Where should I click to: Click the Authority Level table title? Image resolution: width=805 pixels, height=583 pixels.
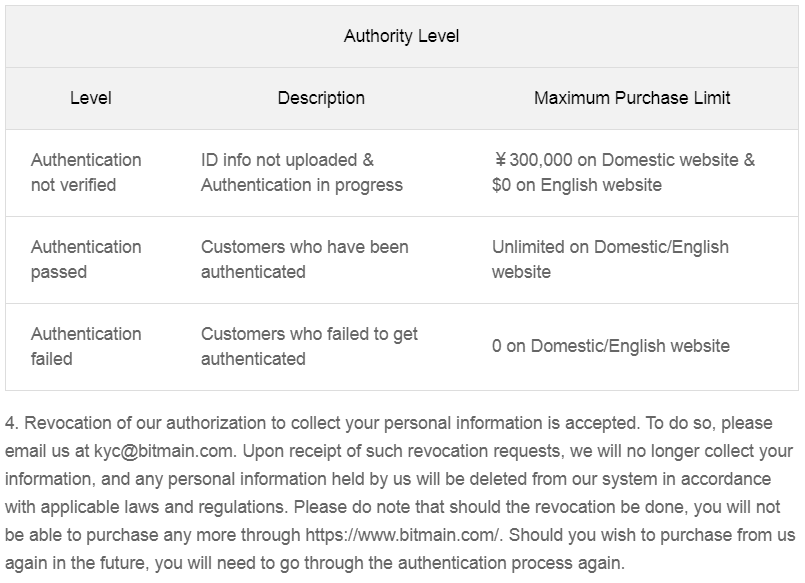(401, 36)
